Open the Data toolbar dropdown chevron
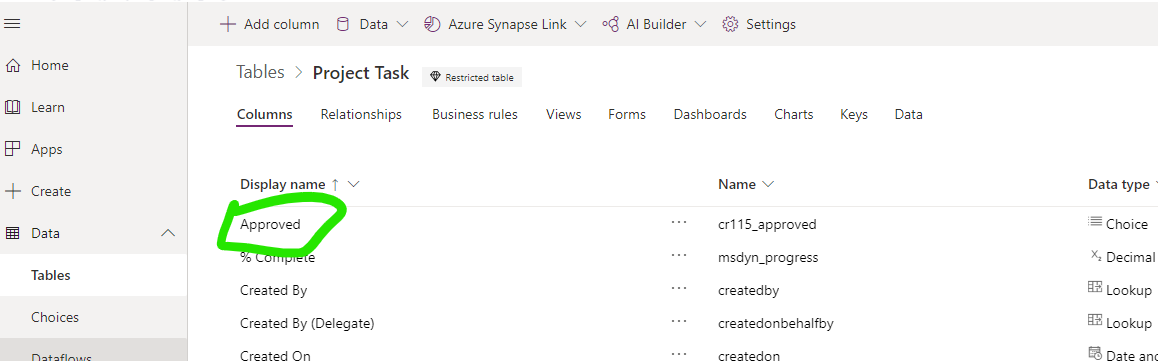 402,24
